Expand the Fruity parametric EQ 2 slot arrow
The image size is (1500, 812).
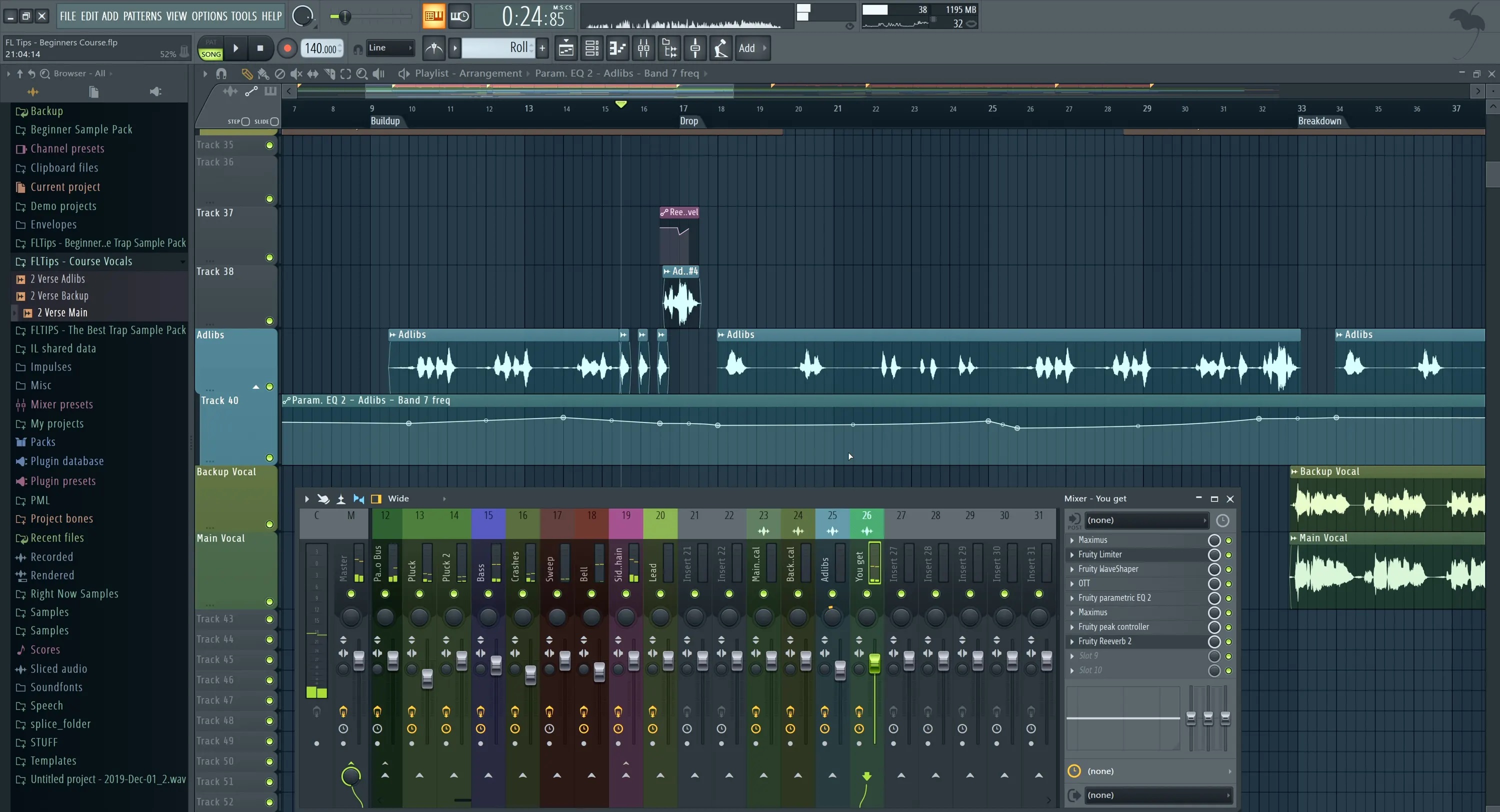tap(1072, 598)
